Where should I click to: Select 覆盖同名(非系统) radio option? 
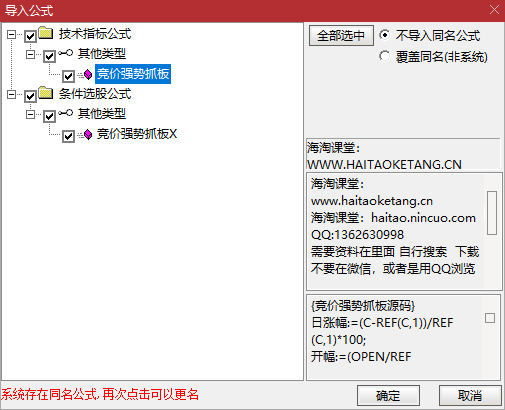click(x=384, y=56)
